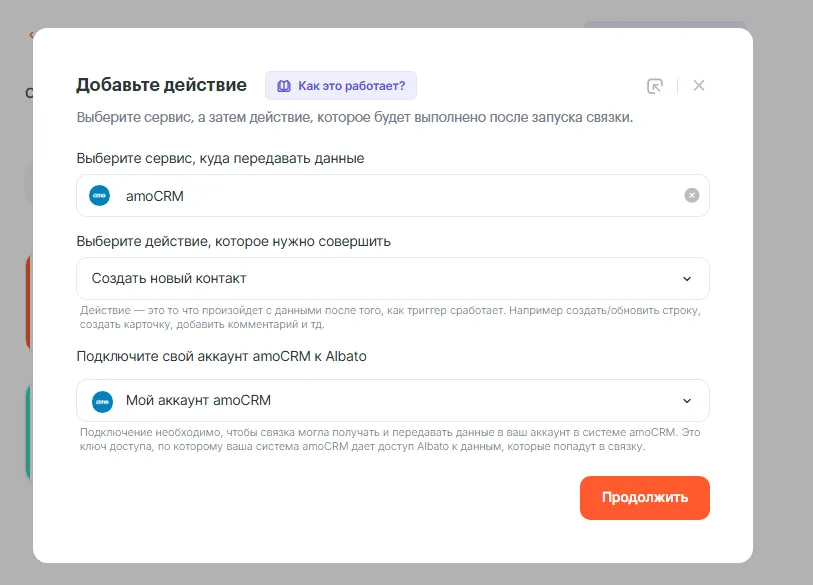This screenshot has width=813, height=585.
Task: Clear the selected amoCRM service
Action: coord(691,196)
